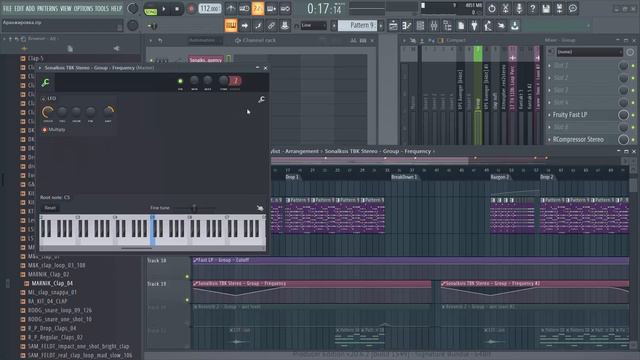Toggle auto scrolling arrow icon
The image size is (640, 360).
click(244, 25)
